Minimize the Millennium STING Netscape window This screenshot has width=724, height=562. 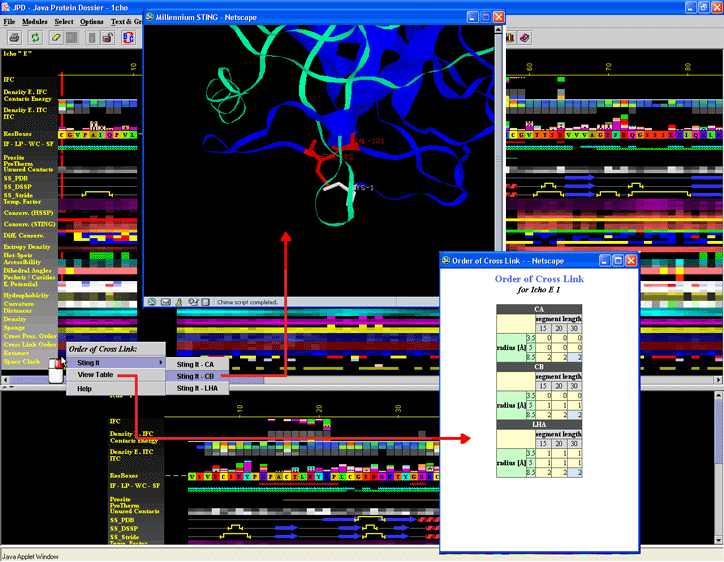pos(472,17)
